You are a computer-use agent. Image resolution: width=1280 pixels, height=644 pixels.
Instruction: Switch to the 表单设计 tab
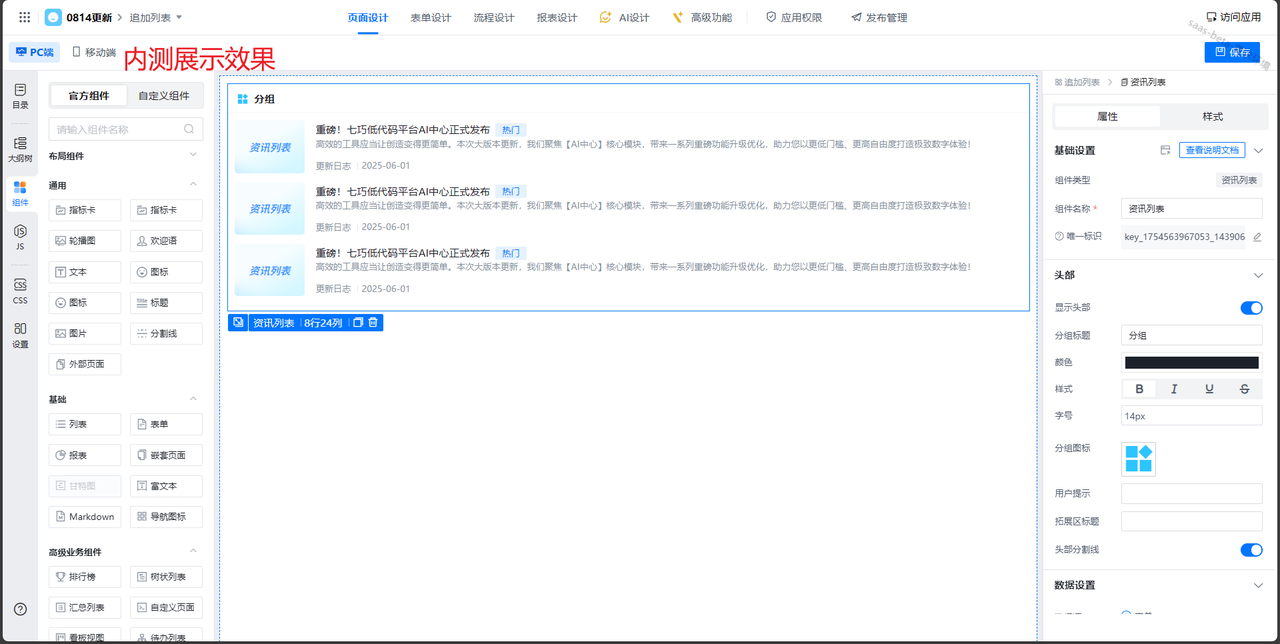pos(430,18)
